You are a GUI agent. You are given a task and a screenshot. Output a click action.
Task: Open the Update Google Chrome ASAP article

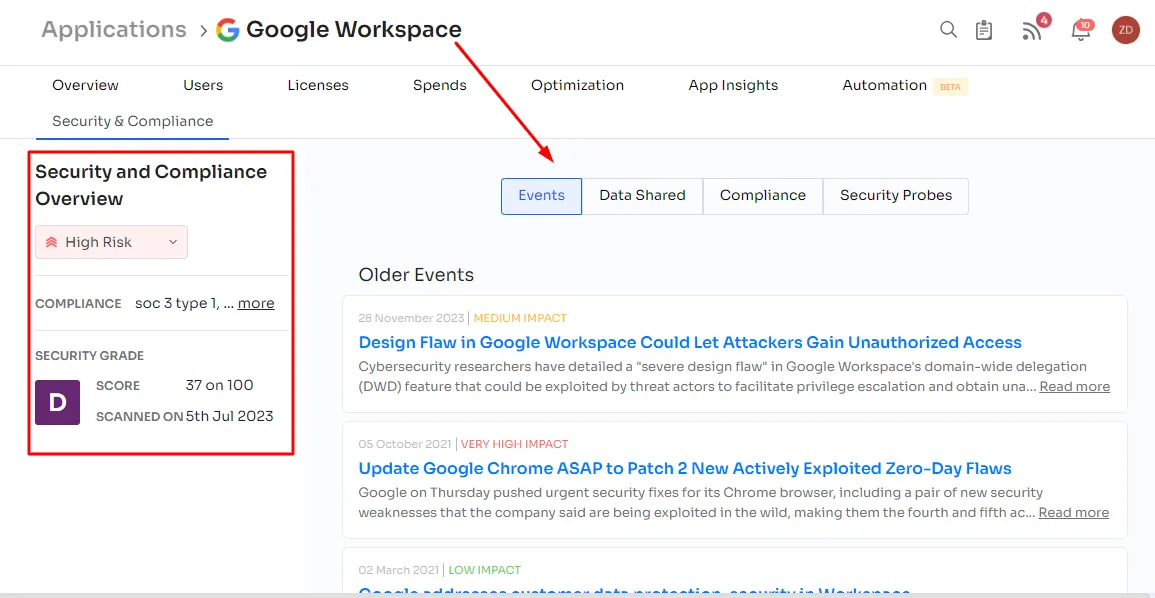click(x=685, y=468)
